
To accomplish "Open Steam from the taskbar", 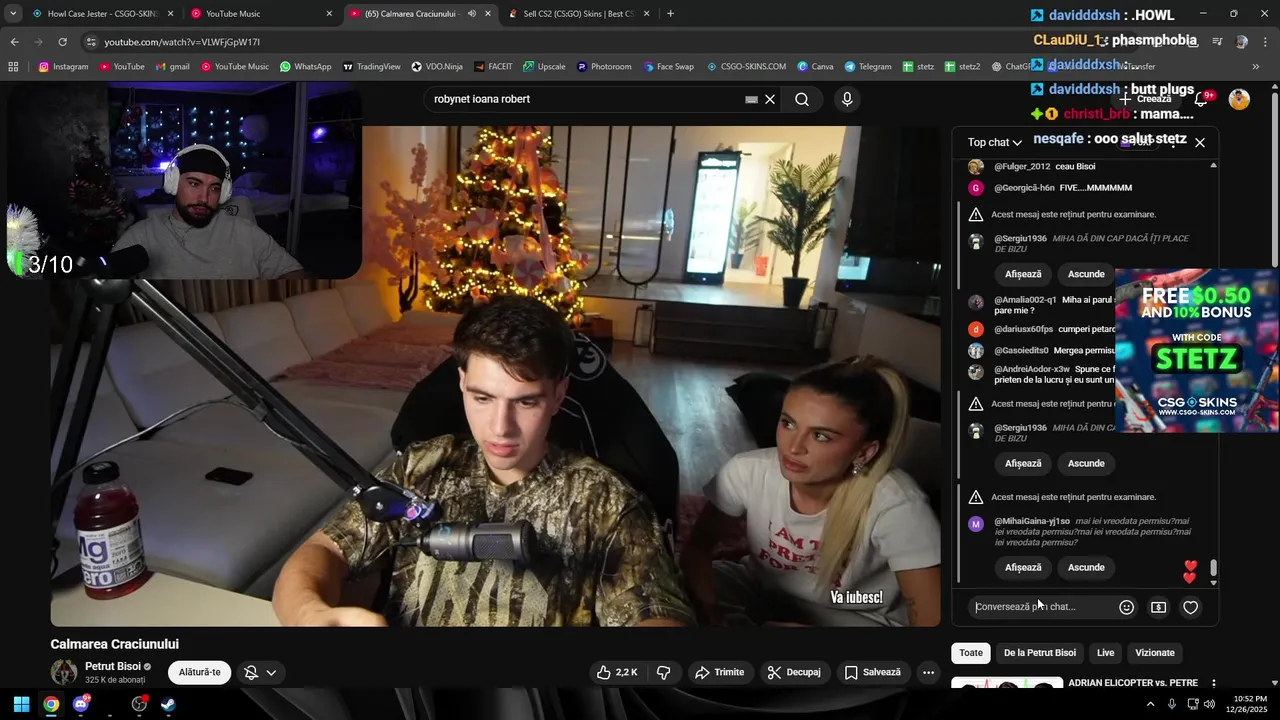I will pyautogui.click(x=169, y=704).
